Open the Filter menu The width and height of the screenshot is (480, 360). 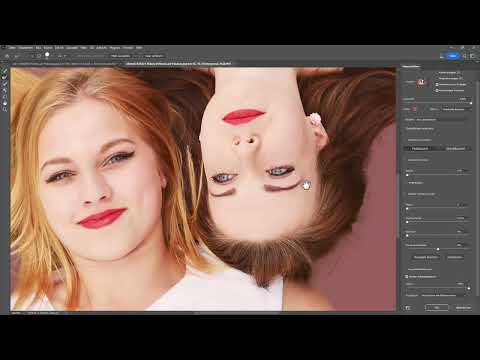pos(83,48)
